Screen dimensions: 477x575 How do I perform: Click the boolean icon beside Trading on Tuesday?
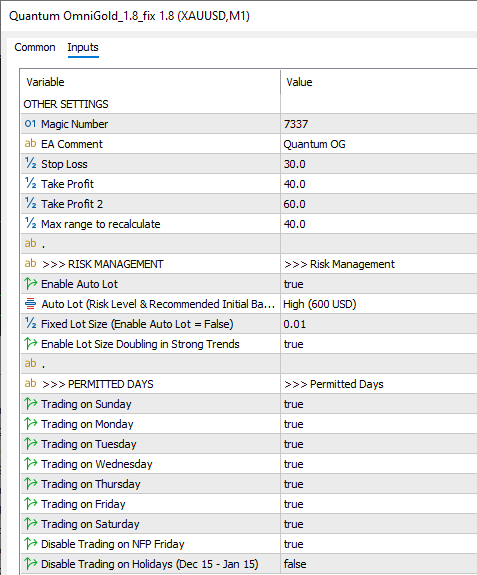[30, 443]
